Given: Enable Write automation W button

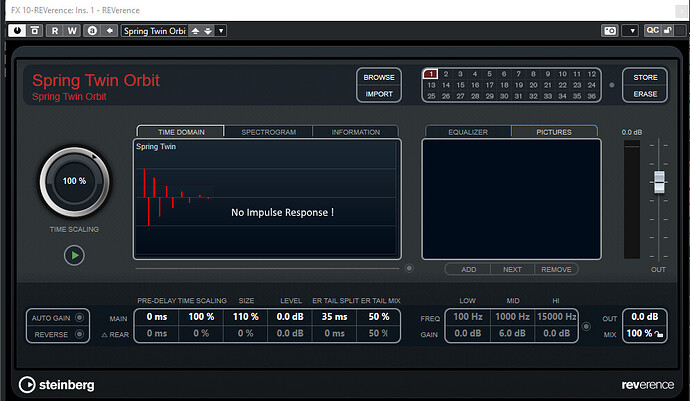Looking at the screenshot, I should [x=72, y=31].
